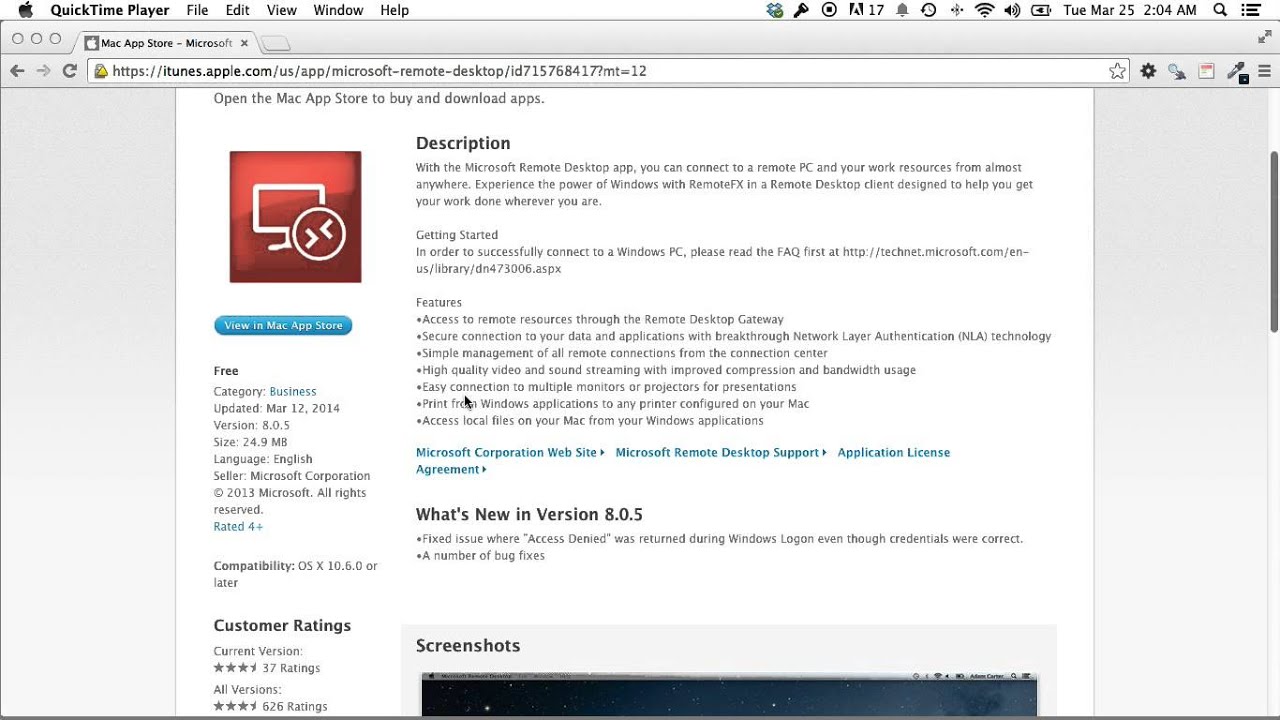Open Spotlight search magnifier

1220,10
